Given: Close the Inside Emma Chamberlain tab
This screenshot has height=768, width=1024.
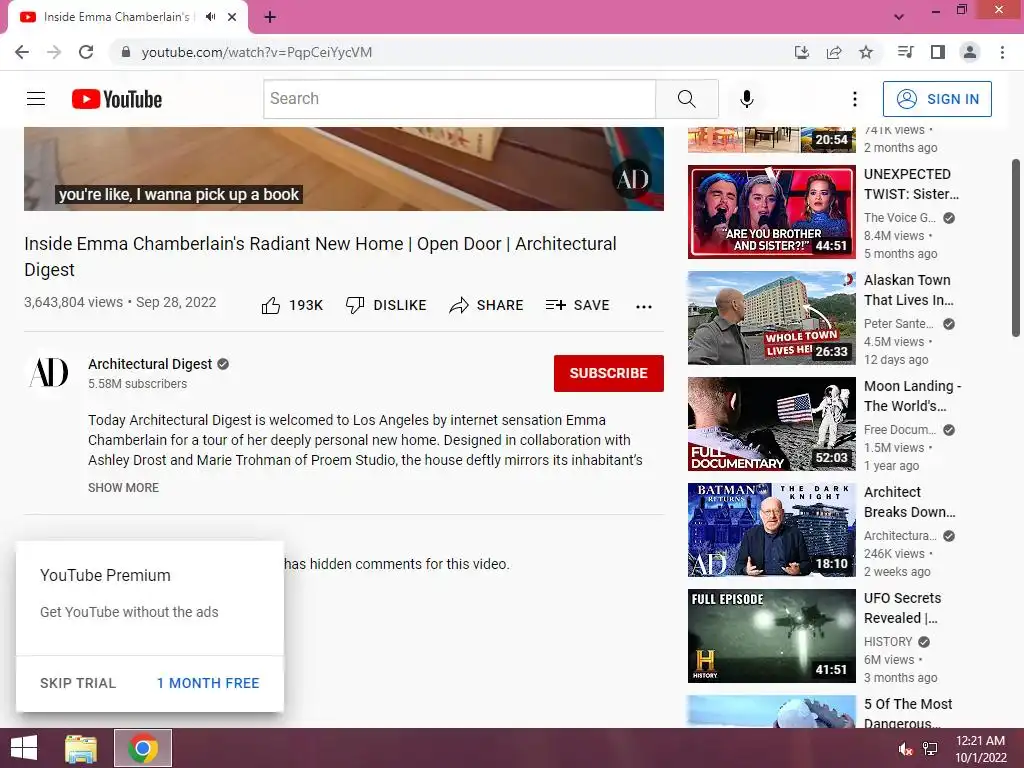Looking at the screenshot, I should 232,17.
